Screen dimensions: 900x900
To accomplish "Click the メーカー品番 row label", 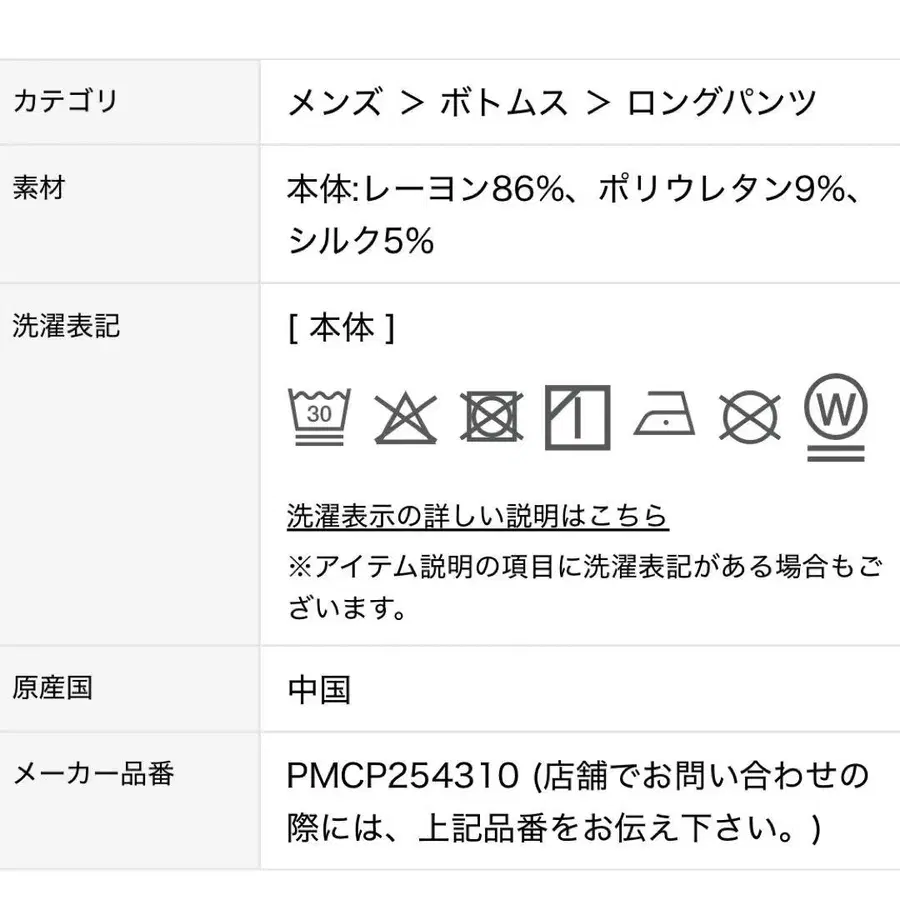I will (x=93, y=774).
